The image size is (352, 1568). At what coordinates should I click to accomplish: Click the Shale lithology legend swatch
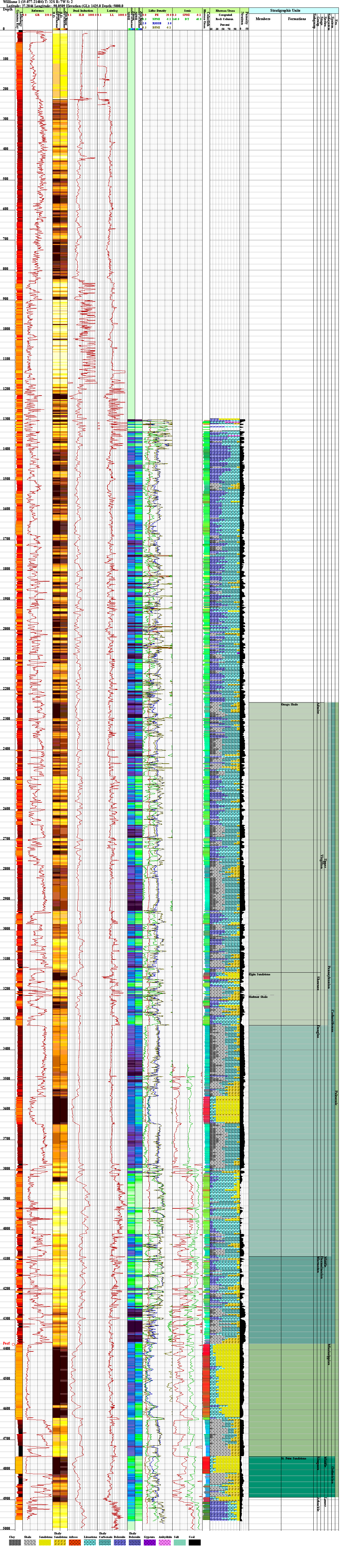pyautogui.click(x=30, y=1543)
